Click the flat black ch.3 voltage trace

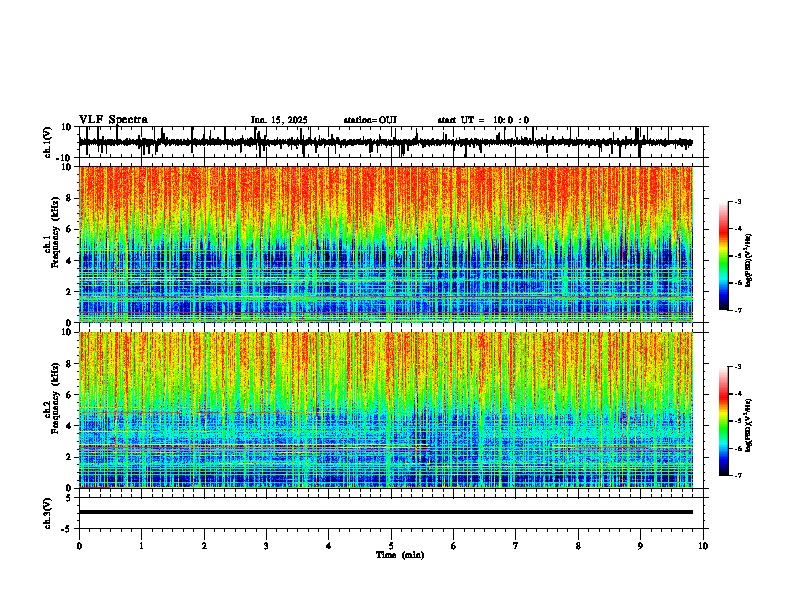pos(385,512)
